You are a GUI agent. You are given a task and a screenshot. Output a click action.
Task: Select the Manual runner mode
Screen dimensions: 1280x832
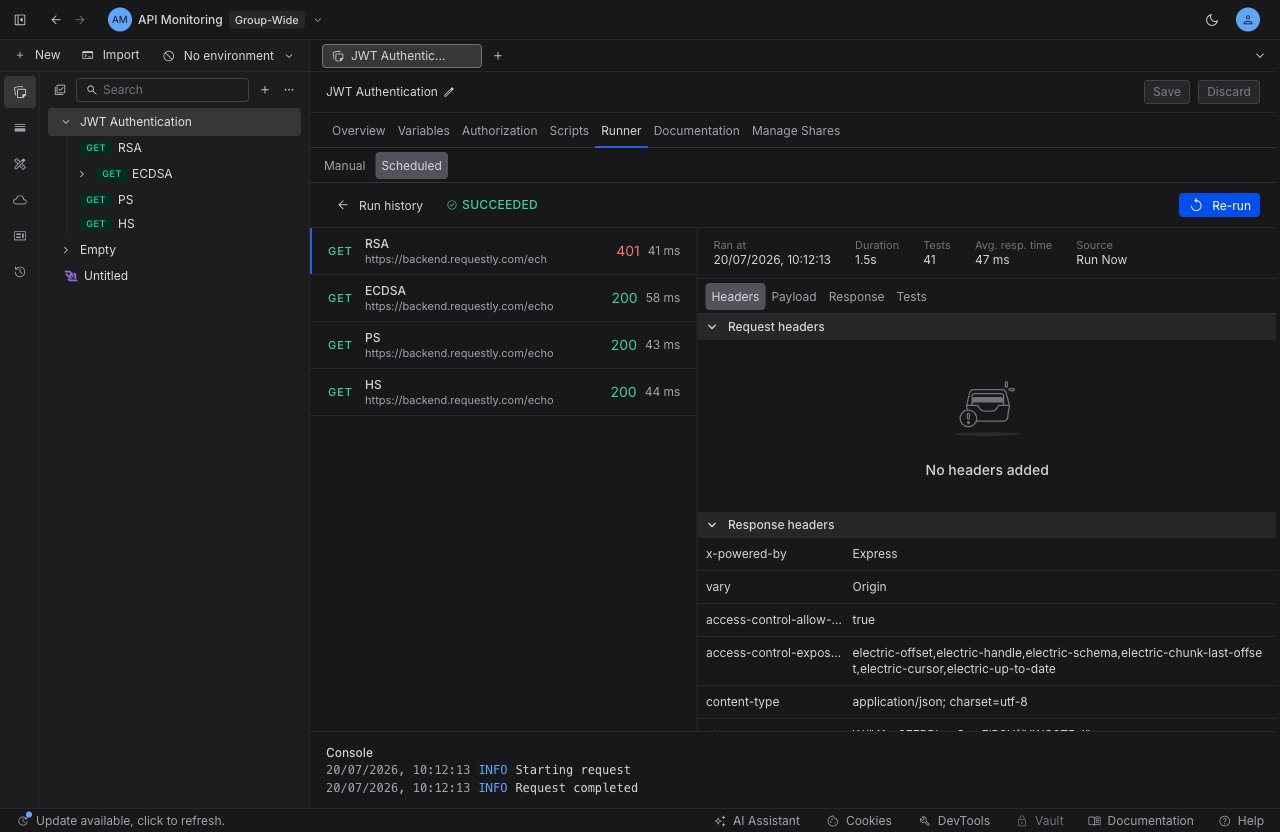click(x=344, y=166)
